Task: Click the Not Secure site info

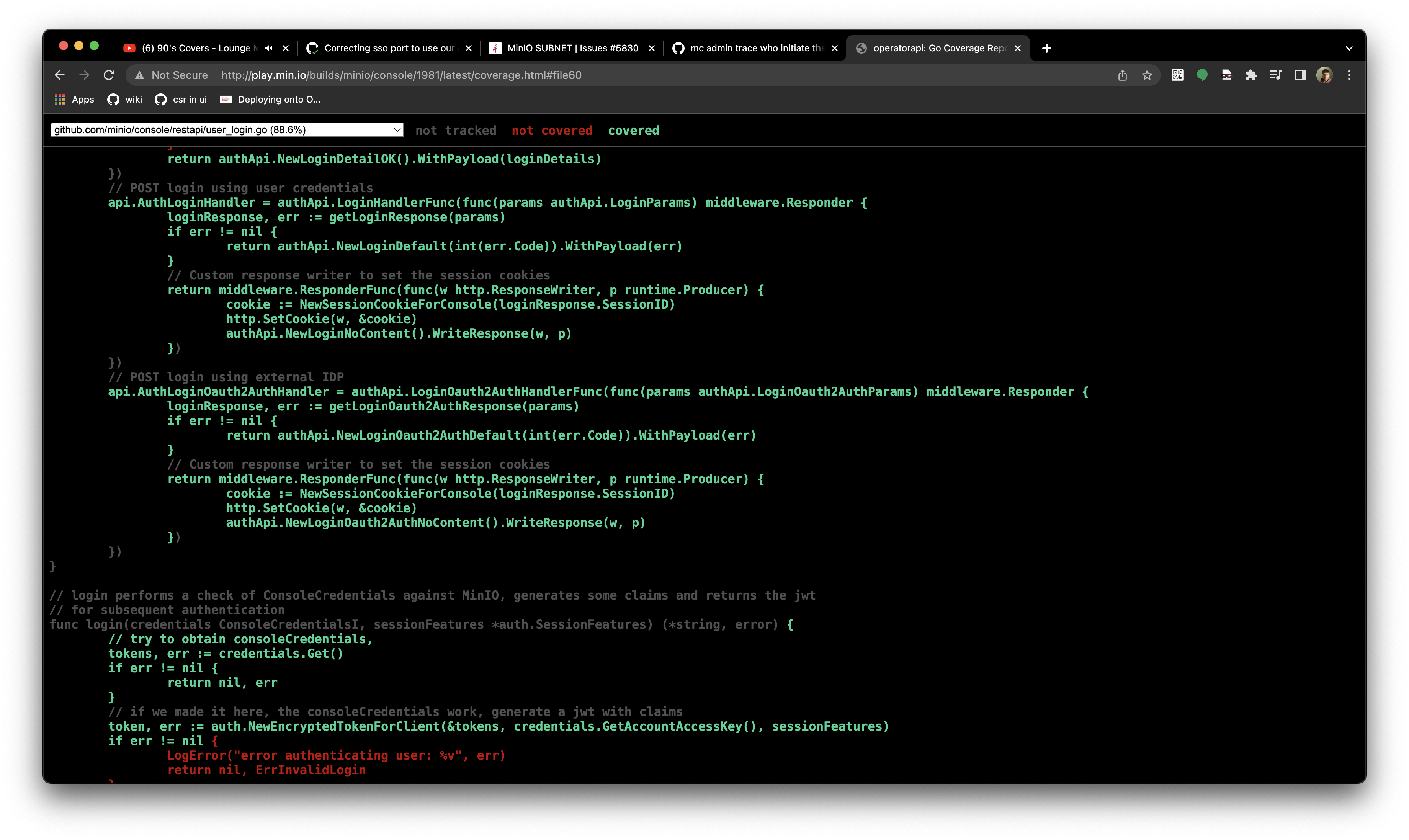Action: tap(172, 75)
